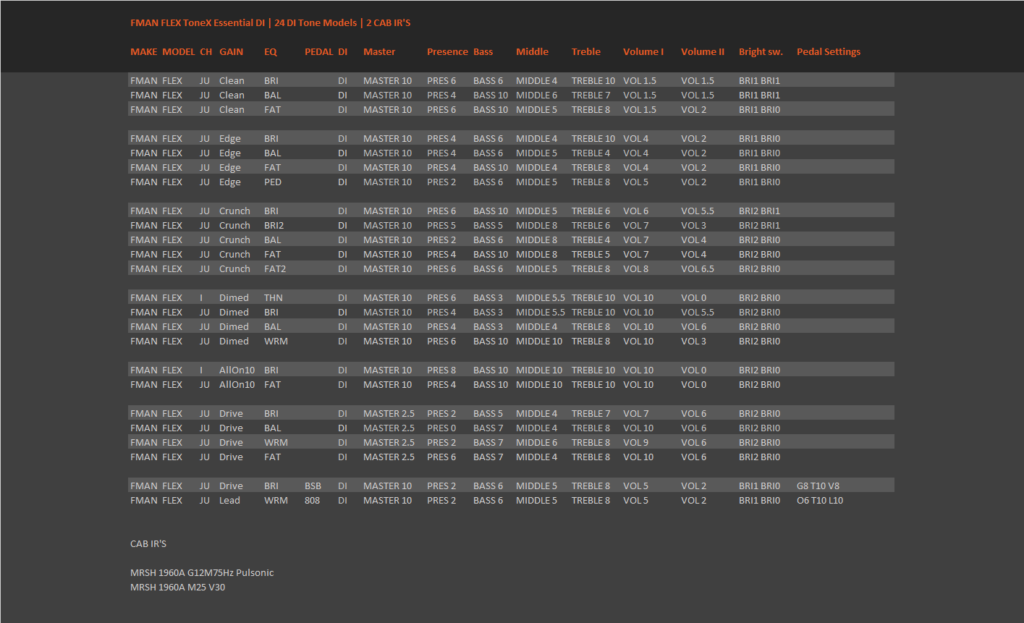Click VOL 0 in the AllOn10 FAT row
The image size is (1024, 623).
[694, 385]
